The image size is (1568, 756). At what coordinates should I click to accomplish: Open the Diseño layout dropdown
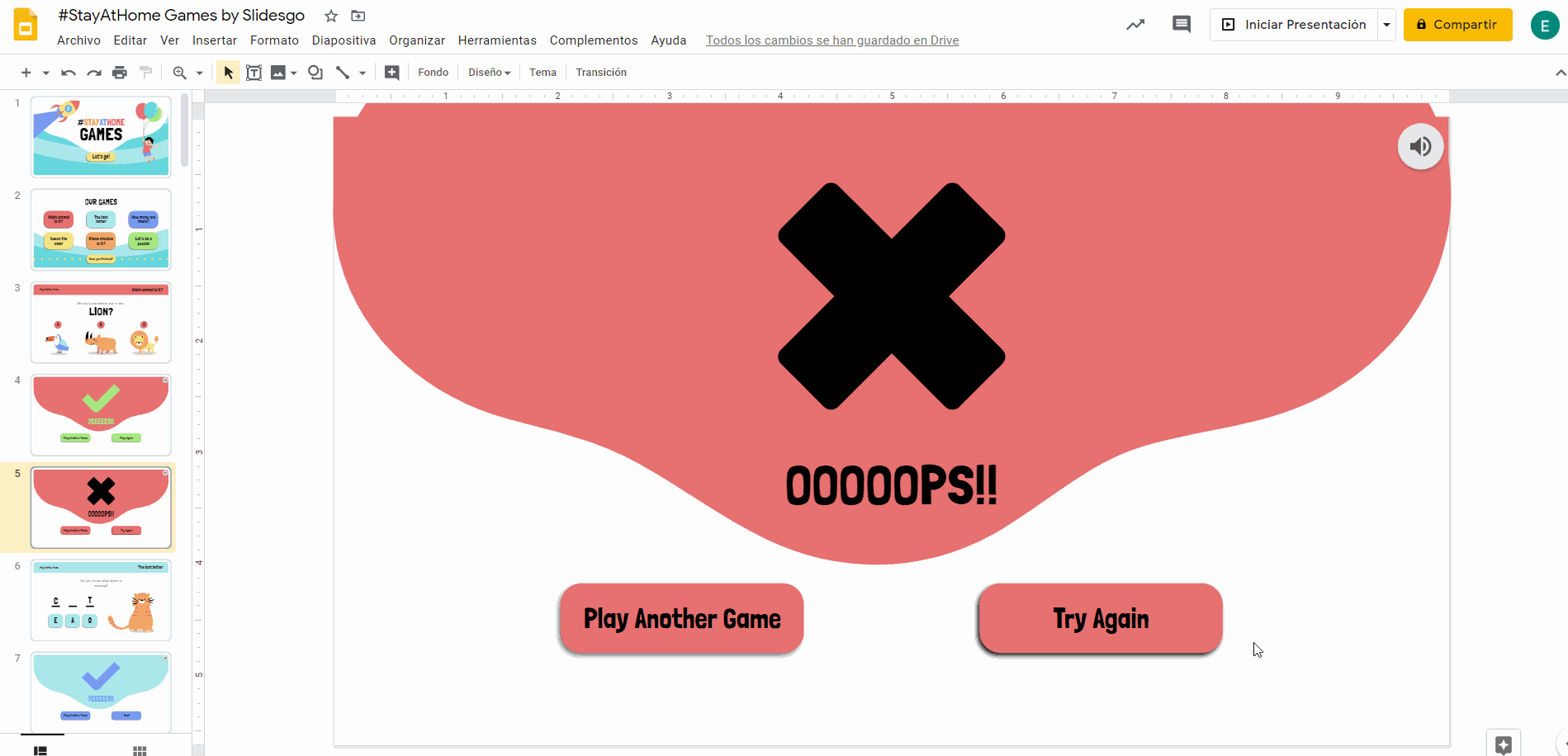coord(490,73)
